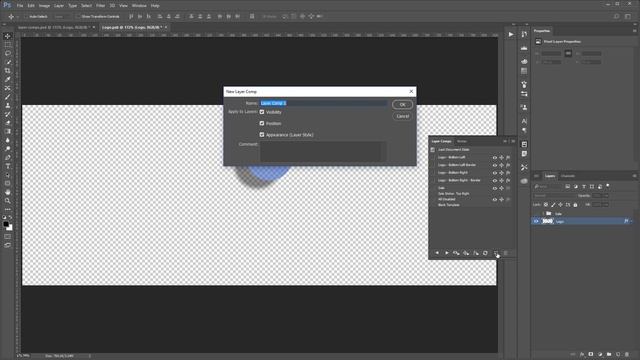640x360 pixels.
Task: Select the Zoom tool
Action: click(x=7, y=201)
